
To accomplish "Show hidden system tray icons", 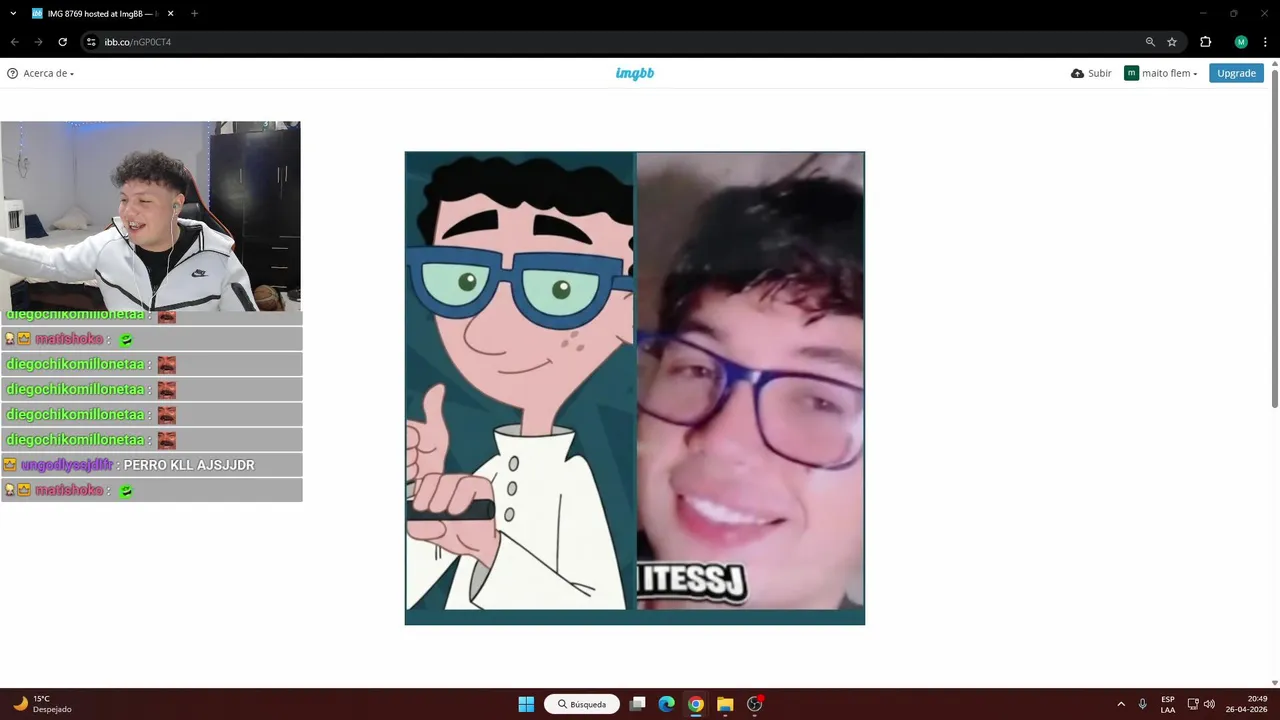I will pos(1121,704).
